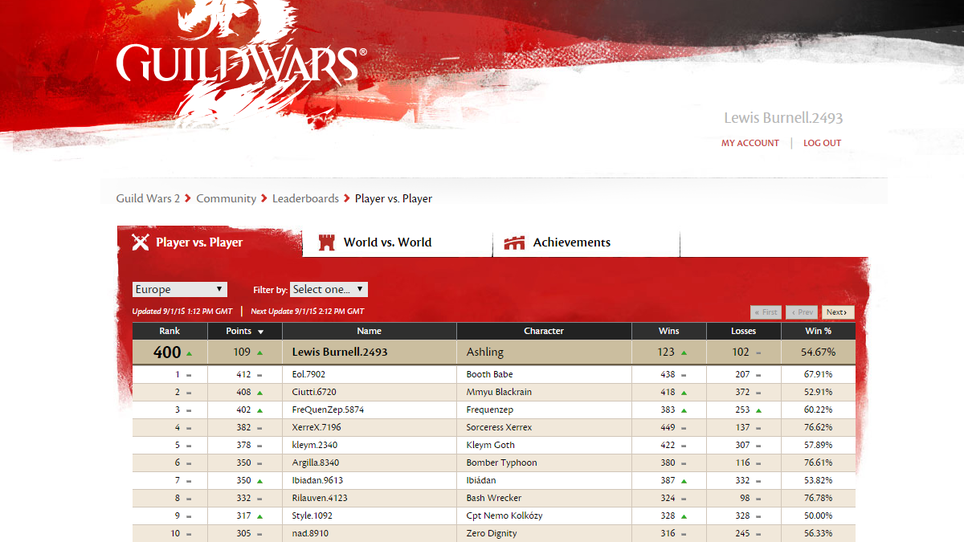The width and height of the screenshot is (964, 542).
Task: Click Guild Wars 2 breadcrumb
Action: pos(148,198)
